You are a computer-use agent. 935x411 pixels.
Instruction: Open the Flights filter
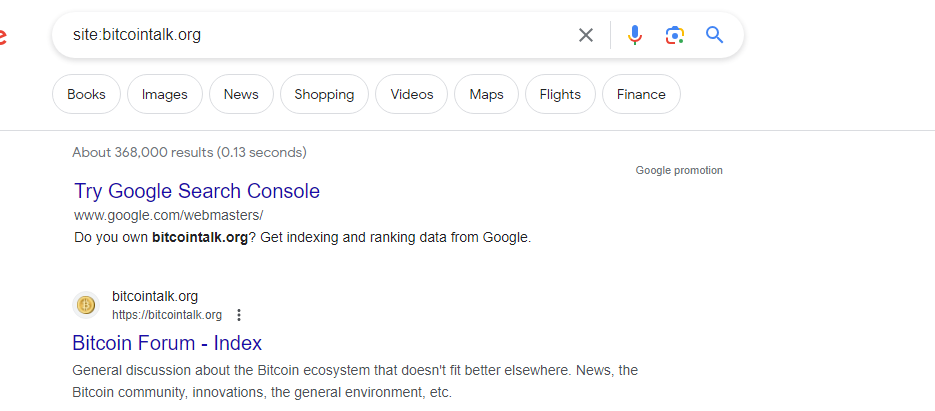[560, 94]
